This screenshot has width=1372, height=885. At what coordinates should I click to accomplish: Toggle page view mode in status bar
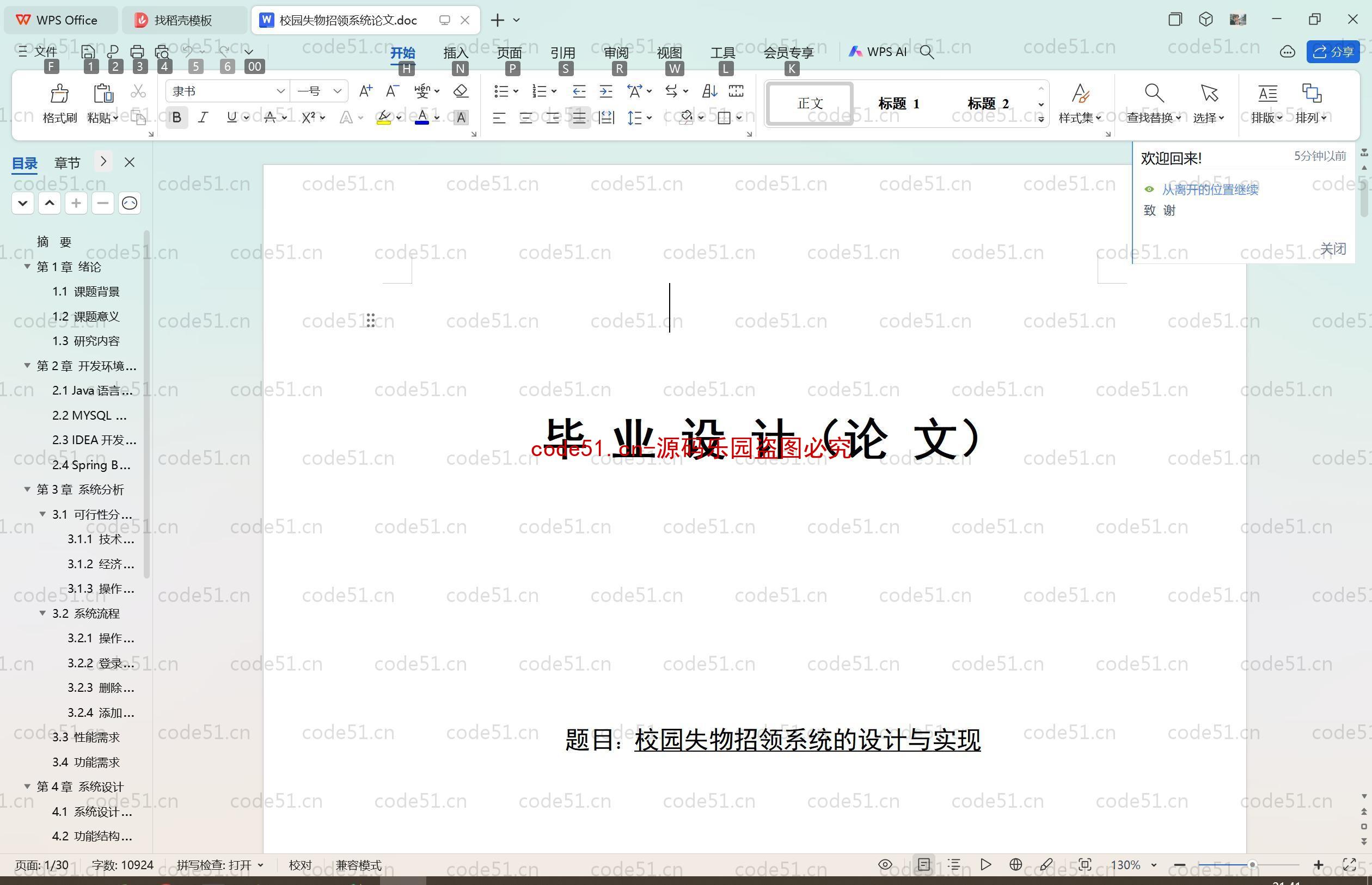point(924,864)
